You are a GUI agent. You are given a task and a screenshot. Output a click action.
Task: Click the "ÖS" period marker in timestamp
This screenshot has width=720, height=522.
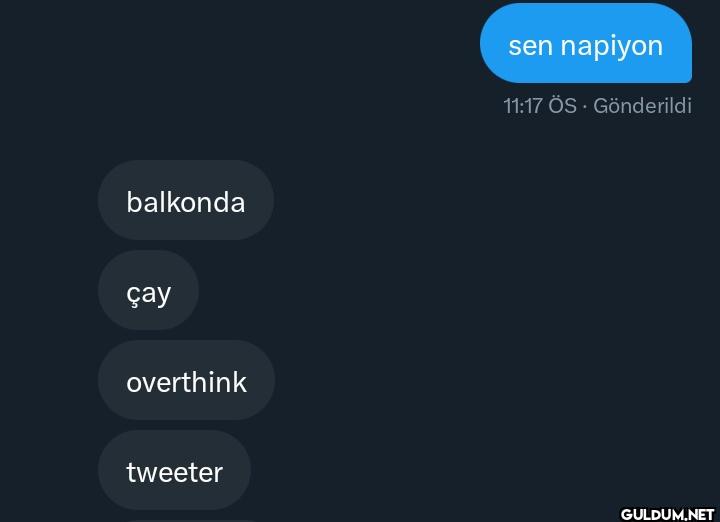563,105
